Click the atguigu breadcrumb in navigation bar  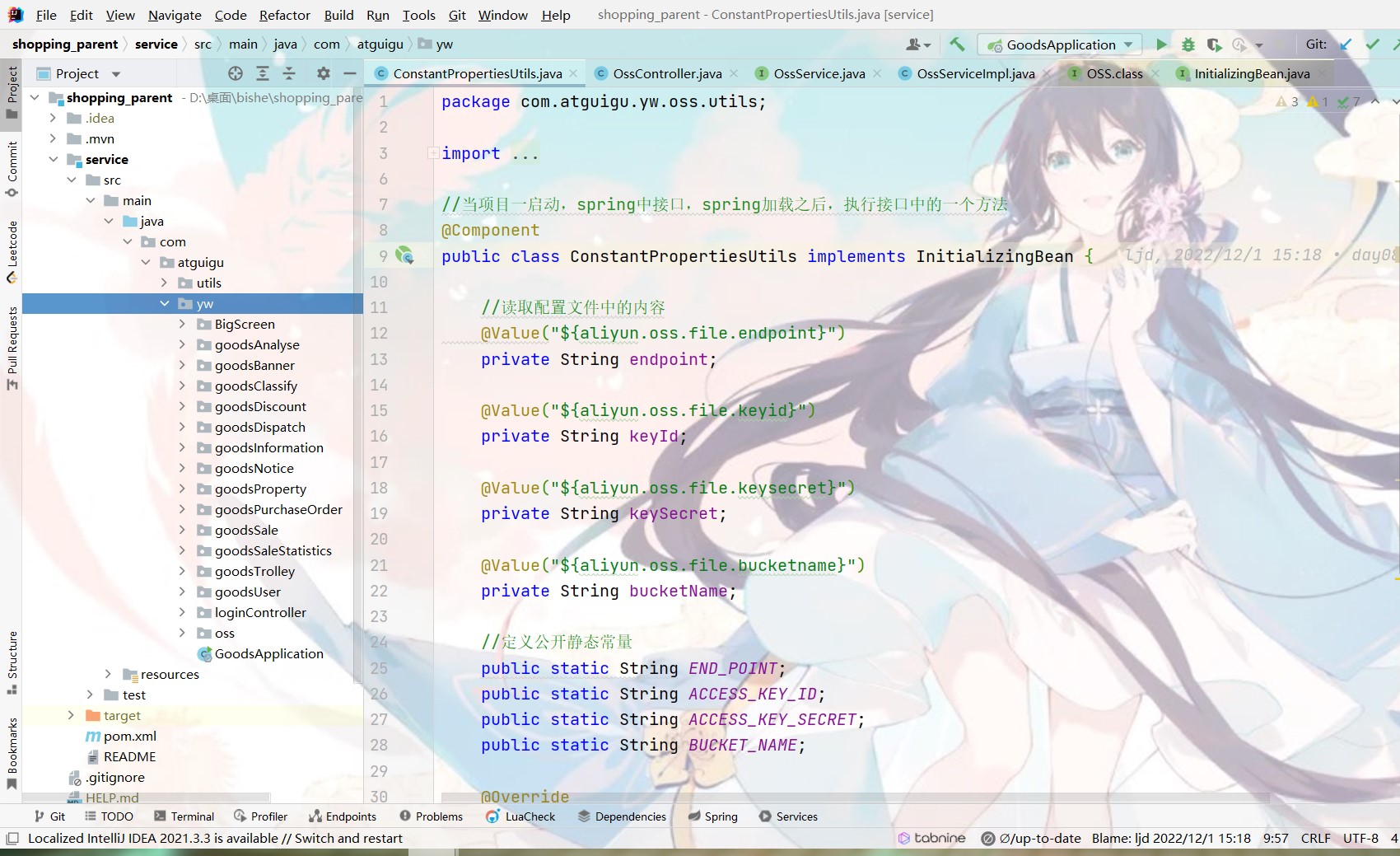click(x=380, y=44)
